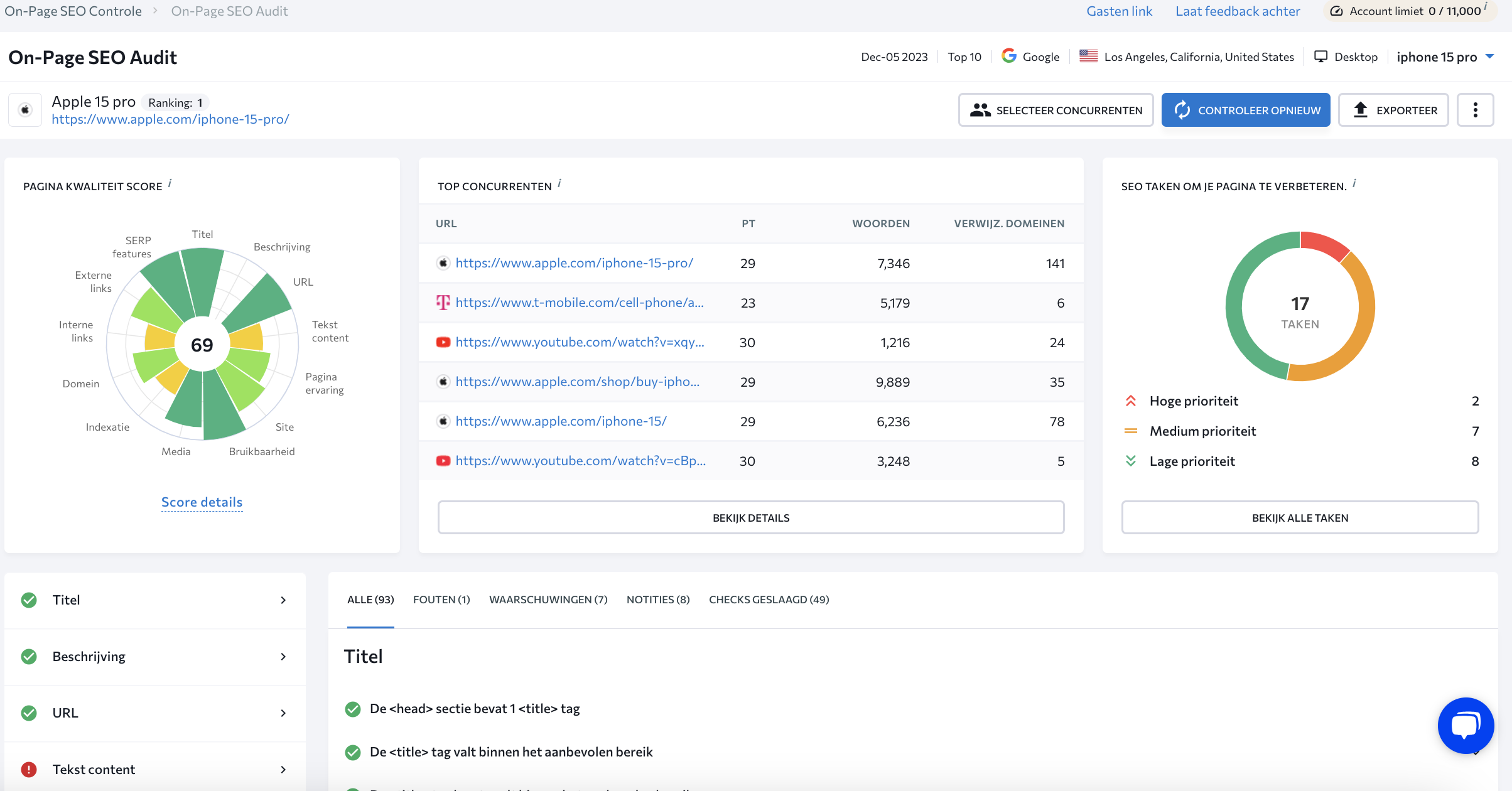Open apple.com/iphone-15/ competitor link

[x=561, y=421]
